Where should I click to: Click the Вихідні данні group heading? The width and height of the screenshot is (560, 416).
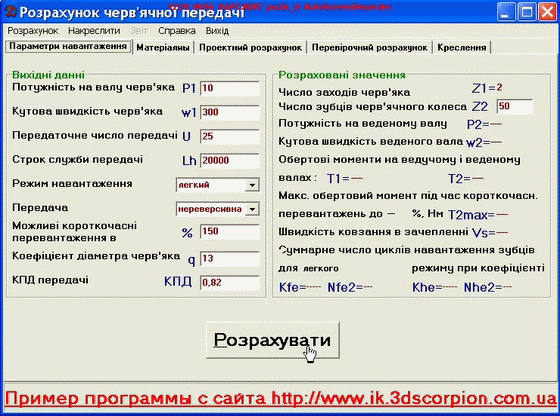[x=49, y=75]
